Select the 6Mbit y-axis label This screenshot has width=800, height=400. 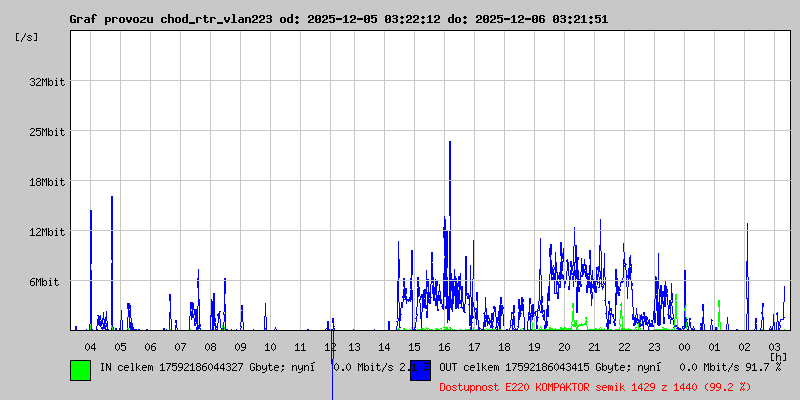tap(44, 282)
